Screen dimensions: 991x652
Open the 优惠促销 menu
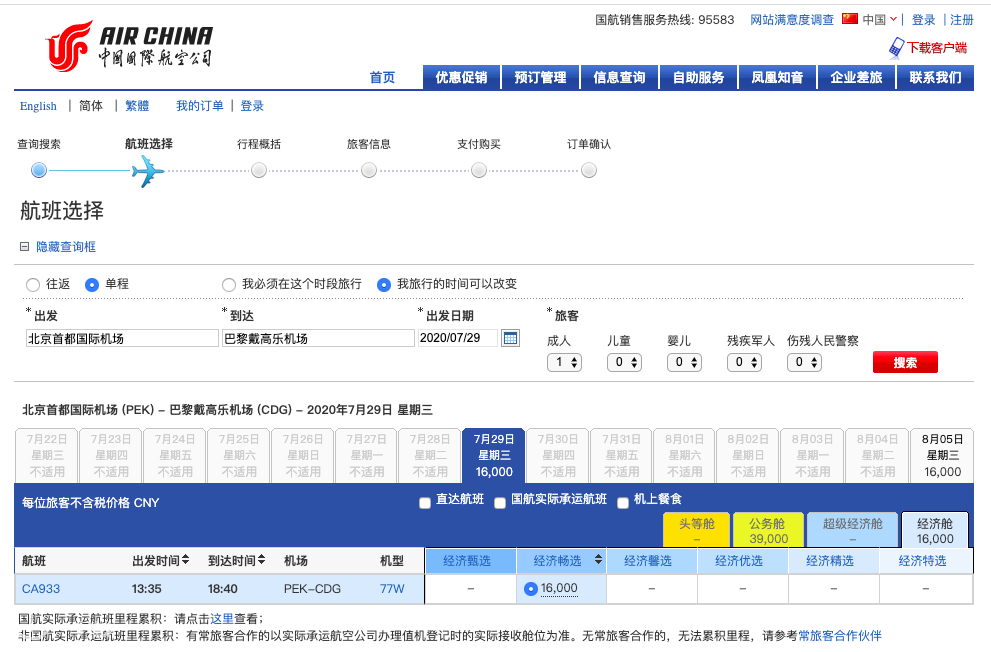(x=461, y=78)
